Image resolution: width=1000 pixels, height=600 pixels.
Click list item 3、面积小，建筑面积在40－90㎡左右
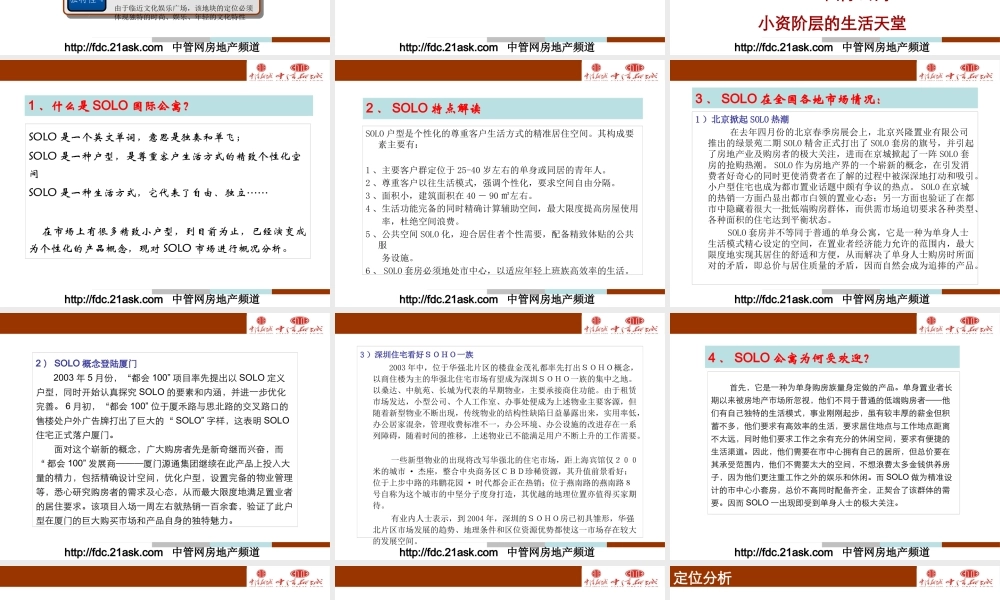coord(448,196)
